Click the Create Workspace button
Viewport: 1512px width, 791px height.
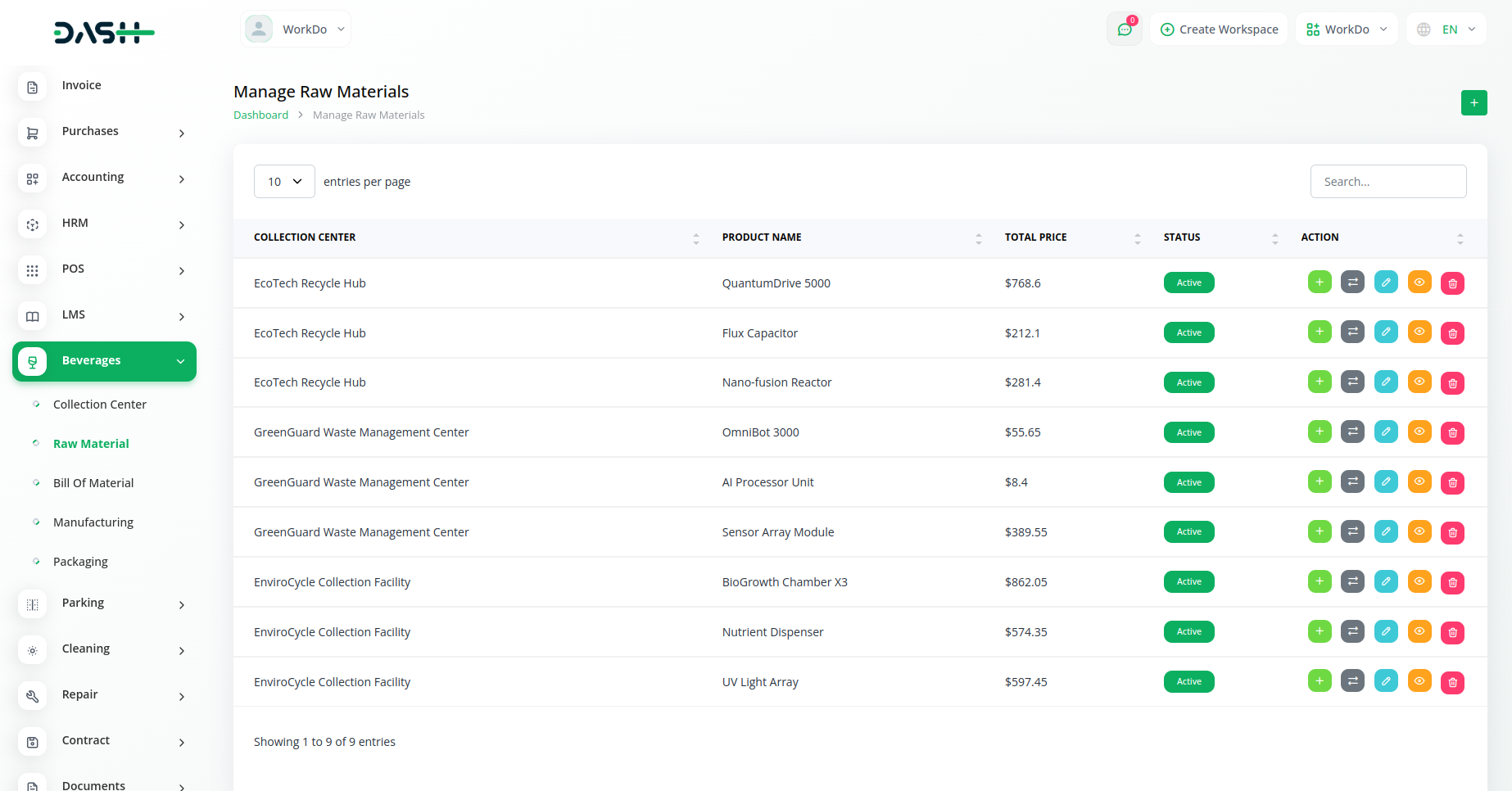[1219, 29]
